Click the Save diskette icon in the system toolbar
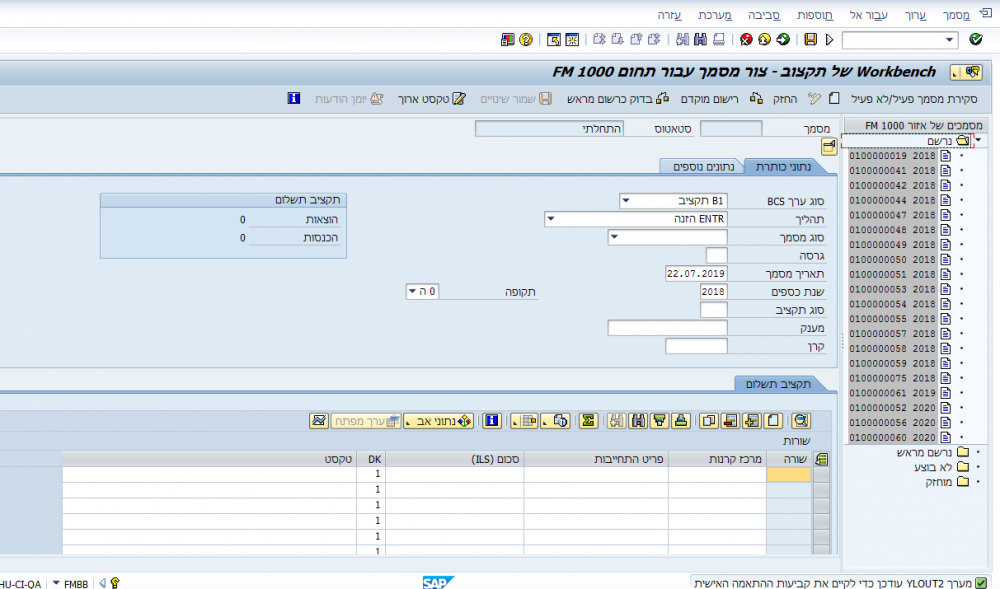 click(x=811, y=40)
